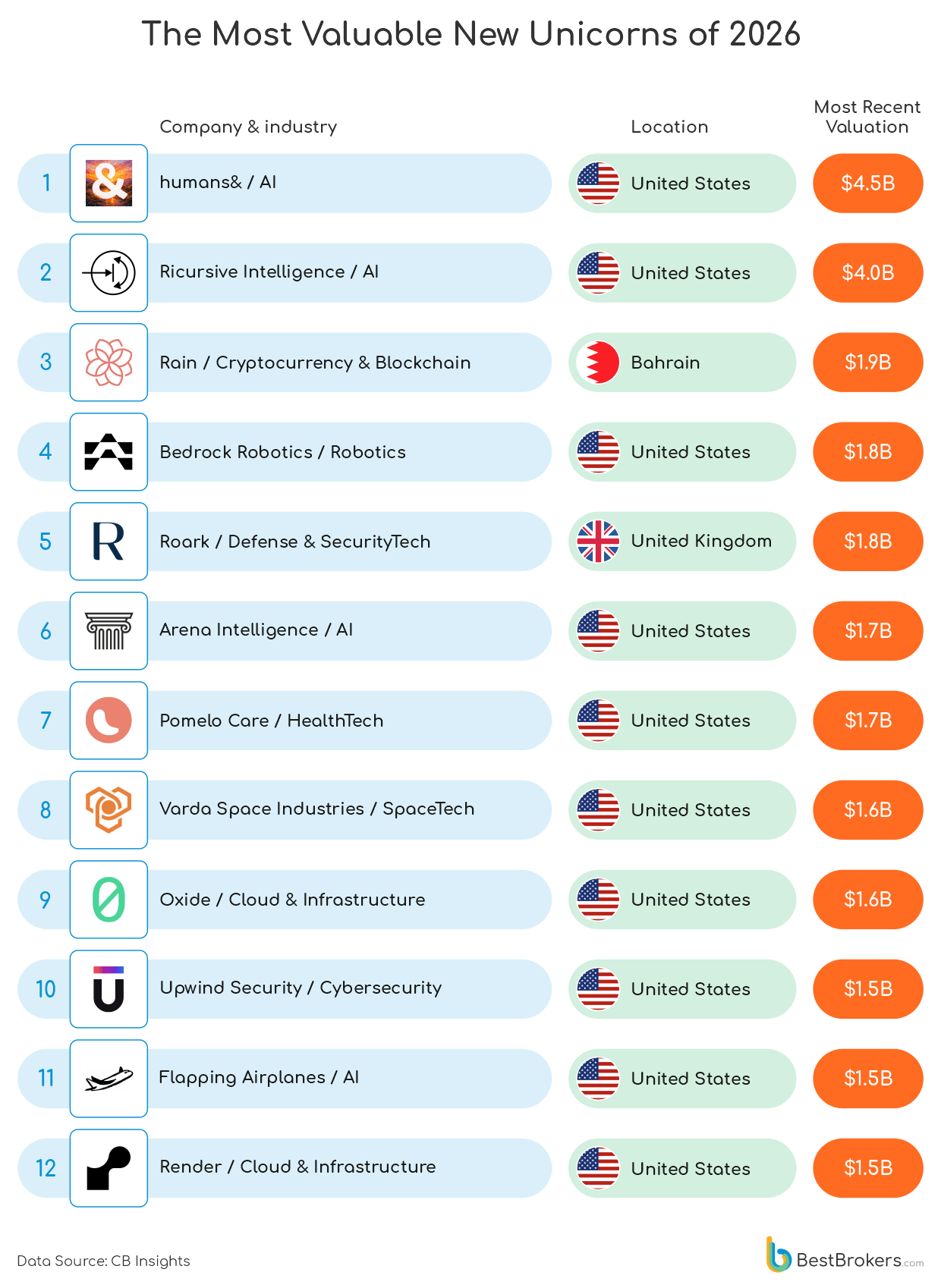Click the United Kingdom flag icon
This screenshot has width=941, height=1288.
coord(598,542)
